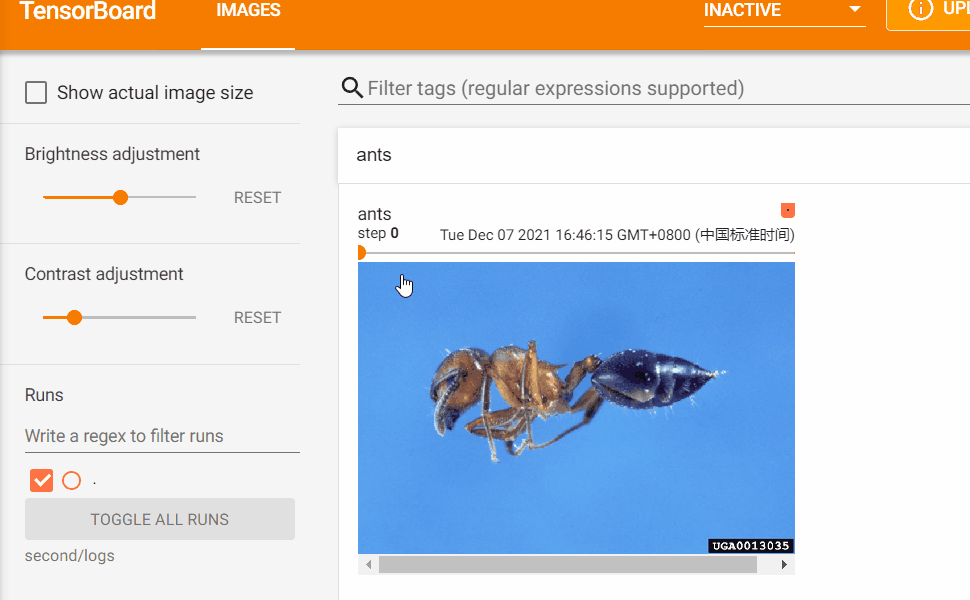970x600 pixels.
Task: Click the Brightness adjustment slider handle
Action: tap(121, 197)
